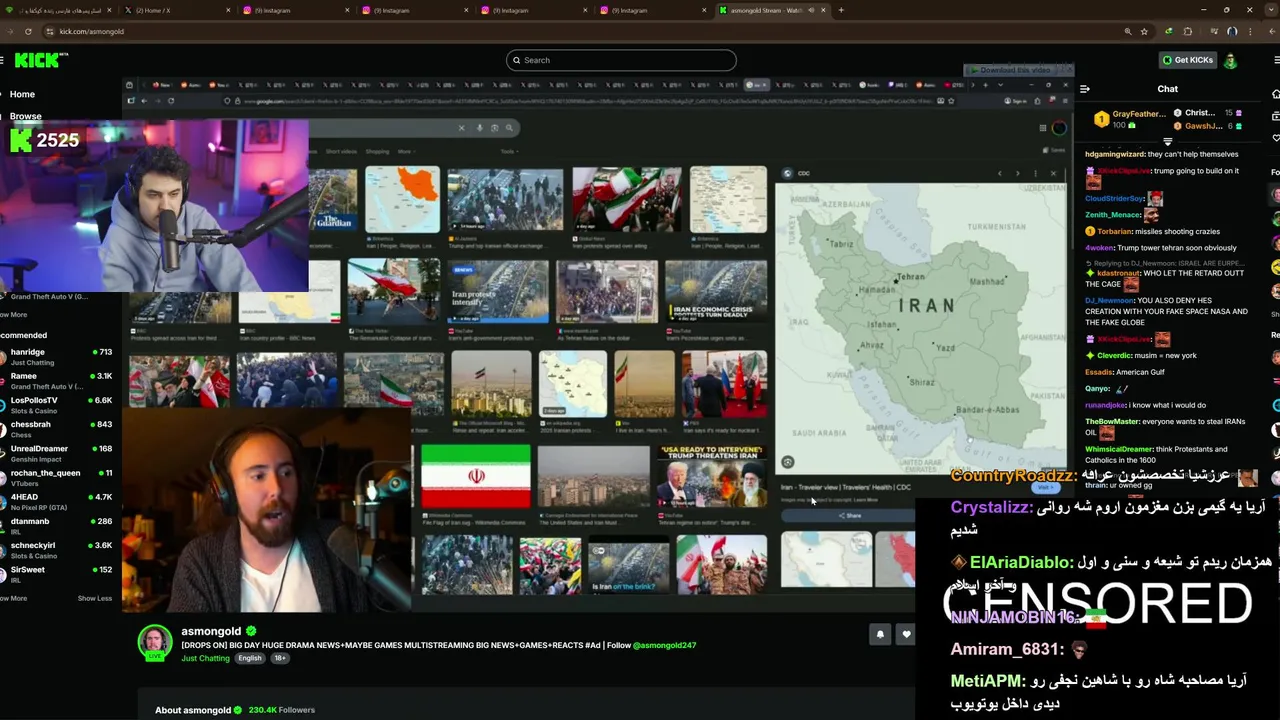Open the Home sidebar item

22,94
